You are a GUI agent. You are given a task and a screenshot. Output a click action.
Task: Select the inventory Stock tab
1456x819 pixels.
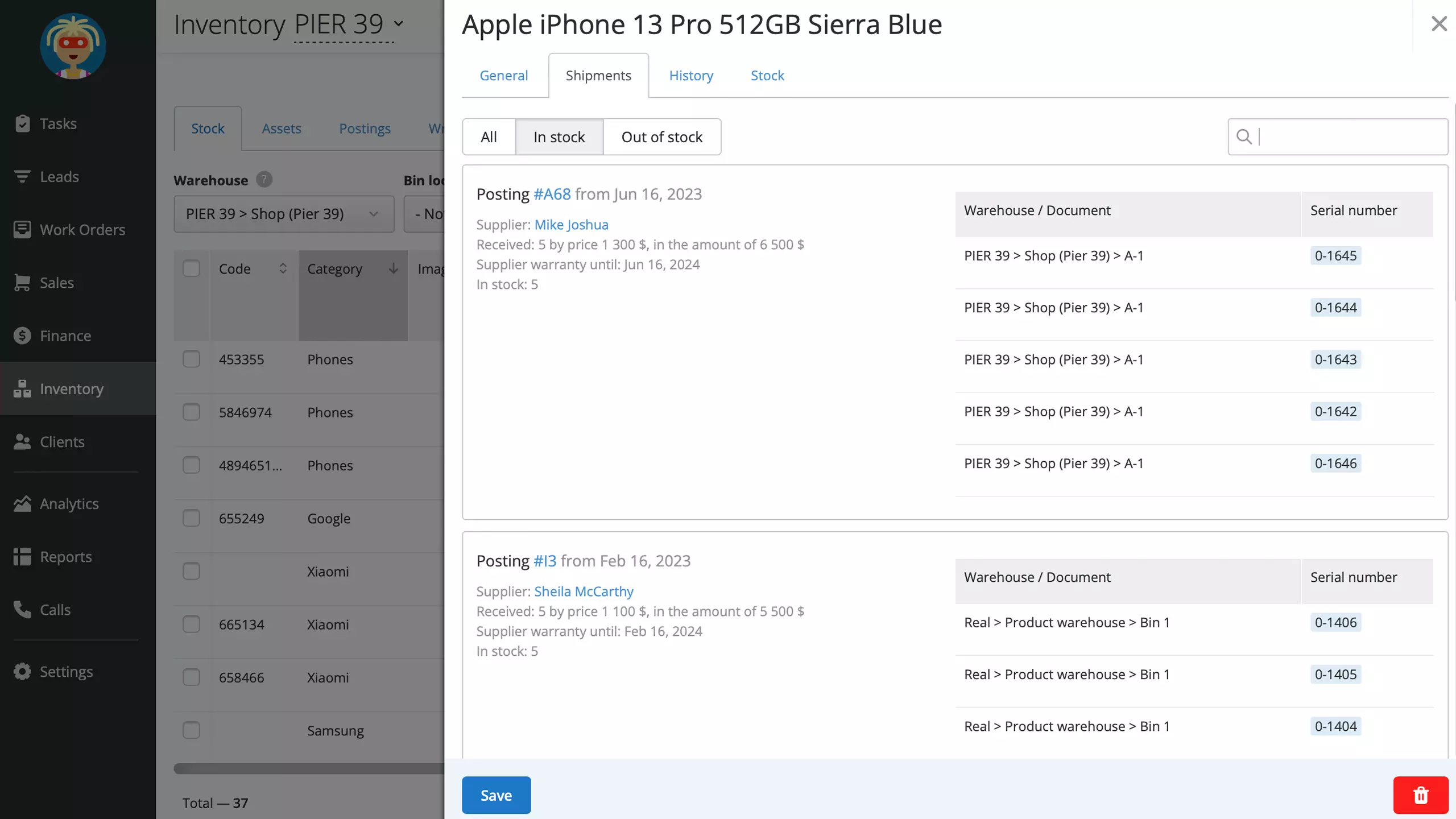208,129
